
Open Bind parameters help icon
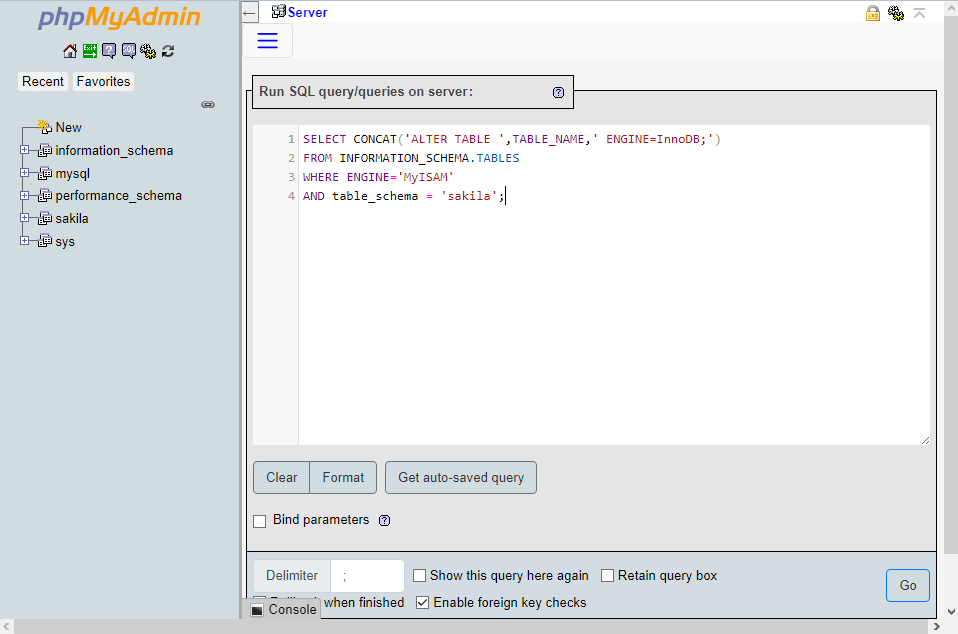[384, 520]
